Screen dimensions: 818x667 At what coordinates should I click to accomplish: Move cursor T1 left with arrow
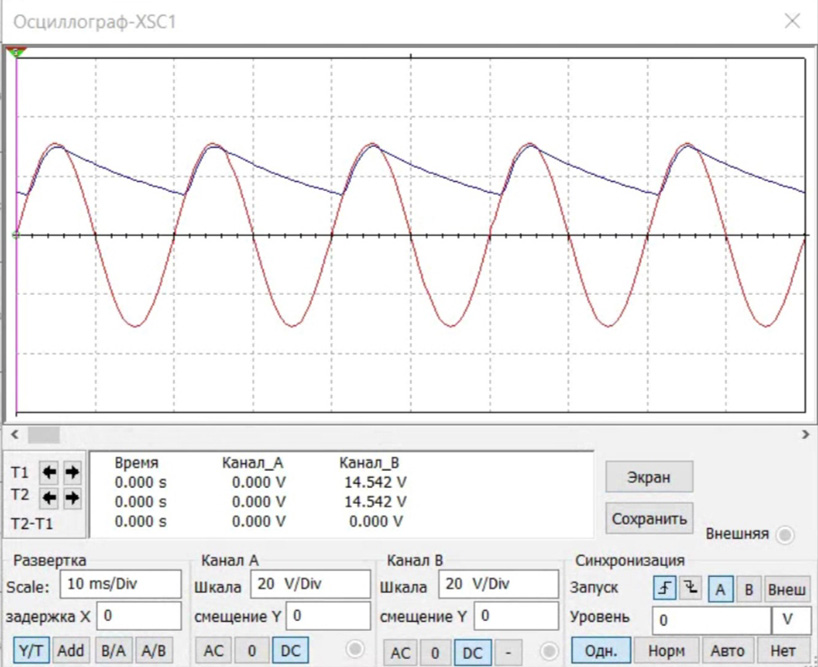click(x=51, y=472)
